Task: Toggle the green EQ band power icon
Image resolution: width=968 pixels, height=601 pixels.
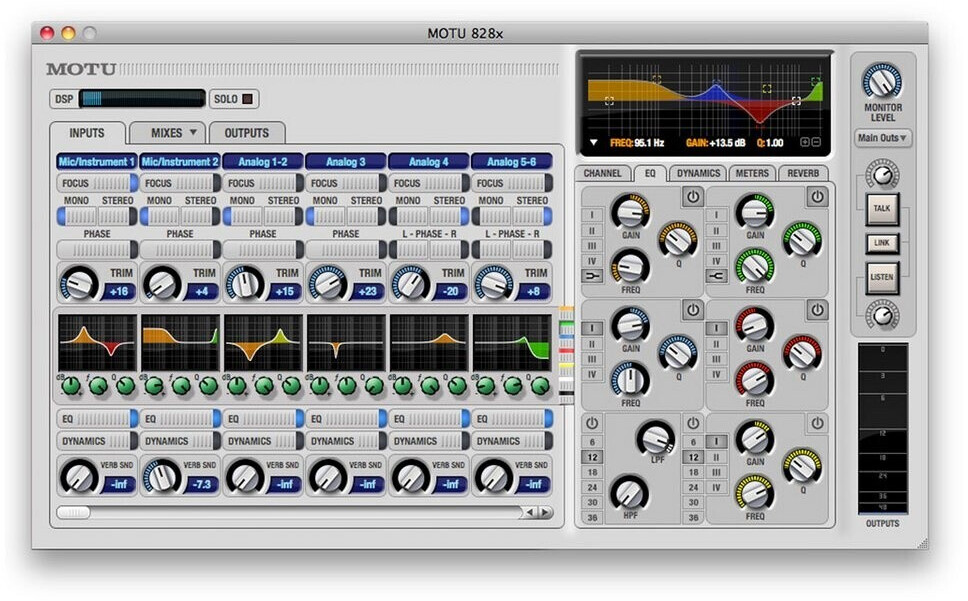Action: [x=817, y=197]
